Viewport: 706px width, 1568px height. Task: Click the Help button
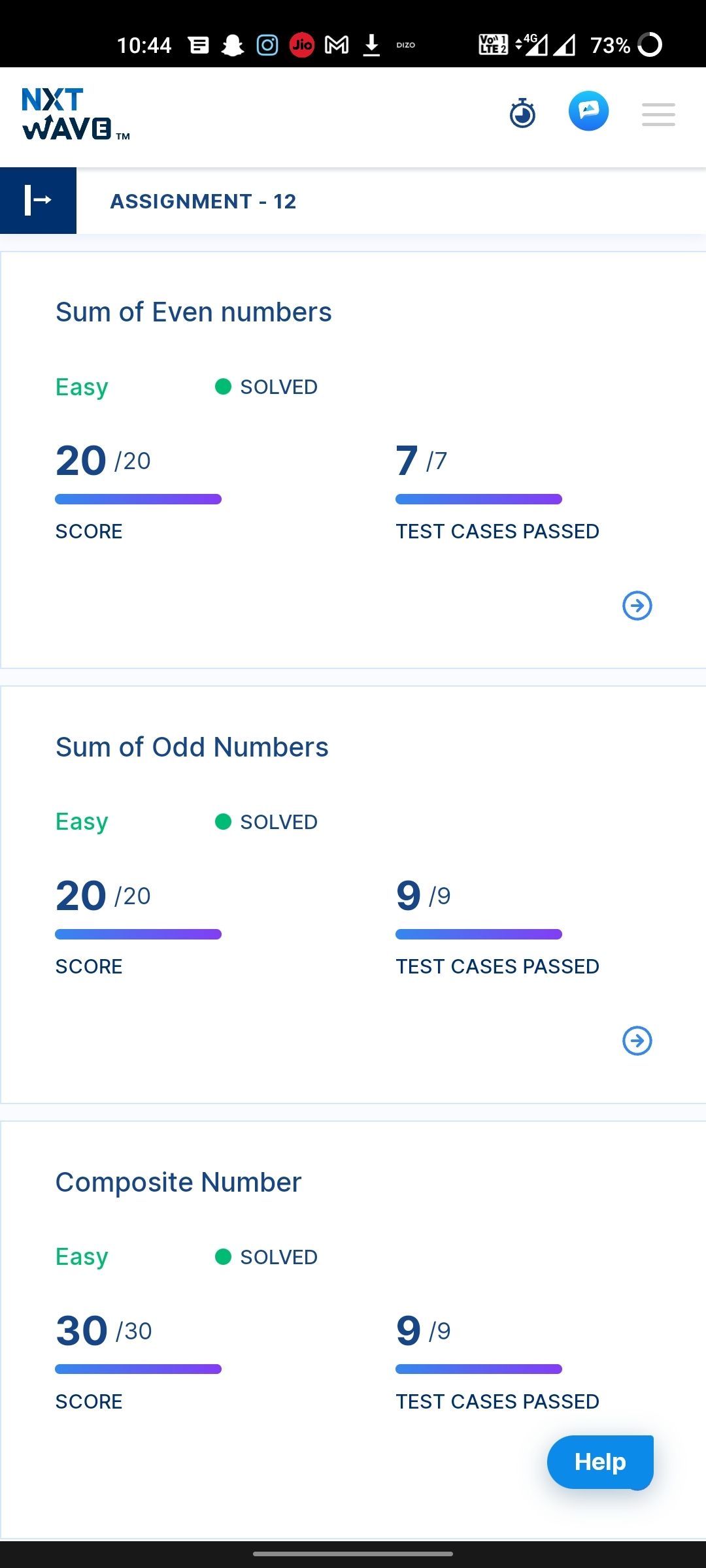[x=600, y=1462]
